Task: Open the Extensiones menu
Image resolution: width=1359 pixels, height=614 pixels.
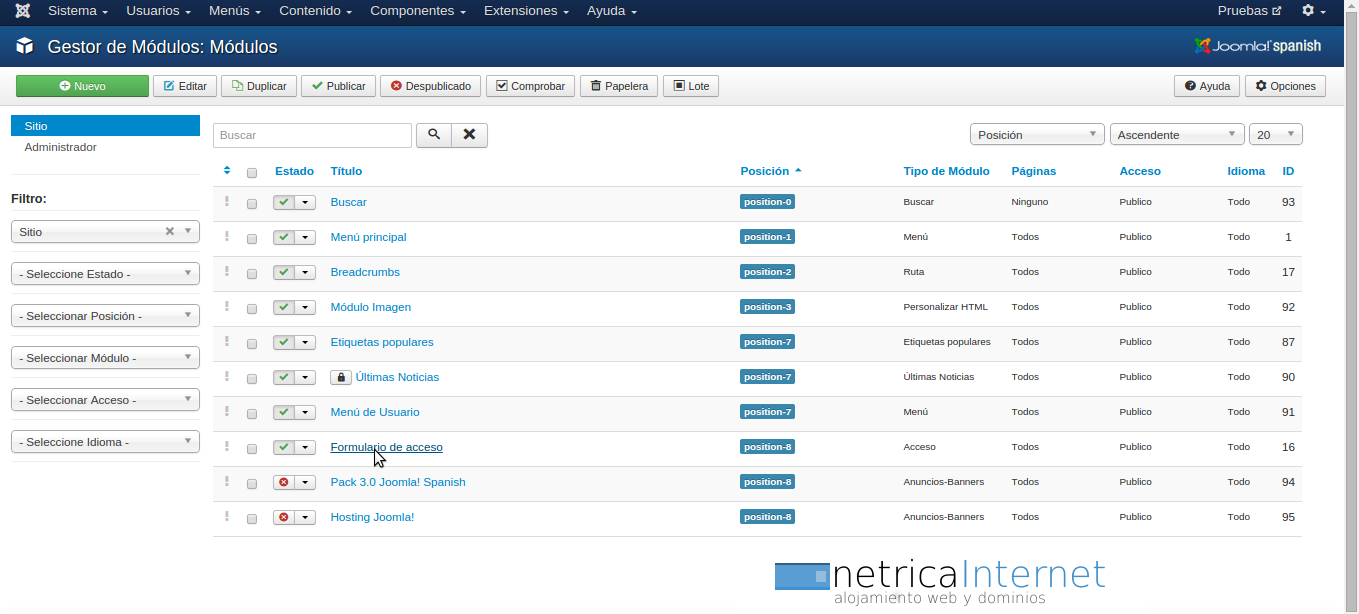Action: [526, 11]
